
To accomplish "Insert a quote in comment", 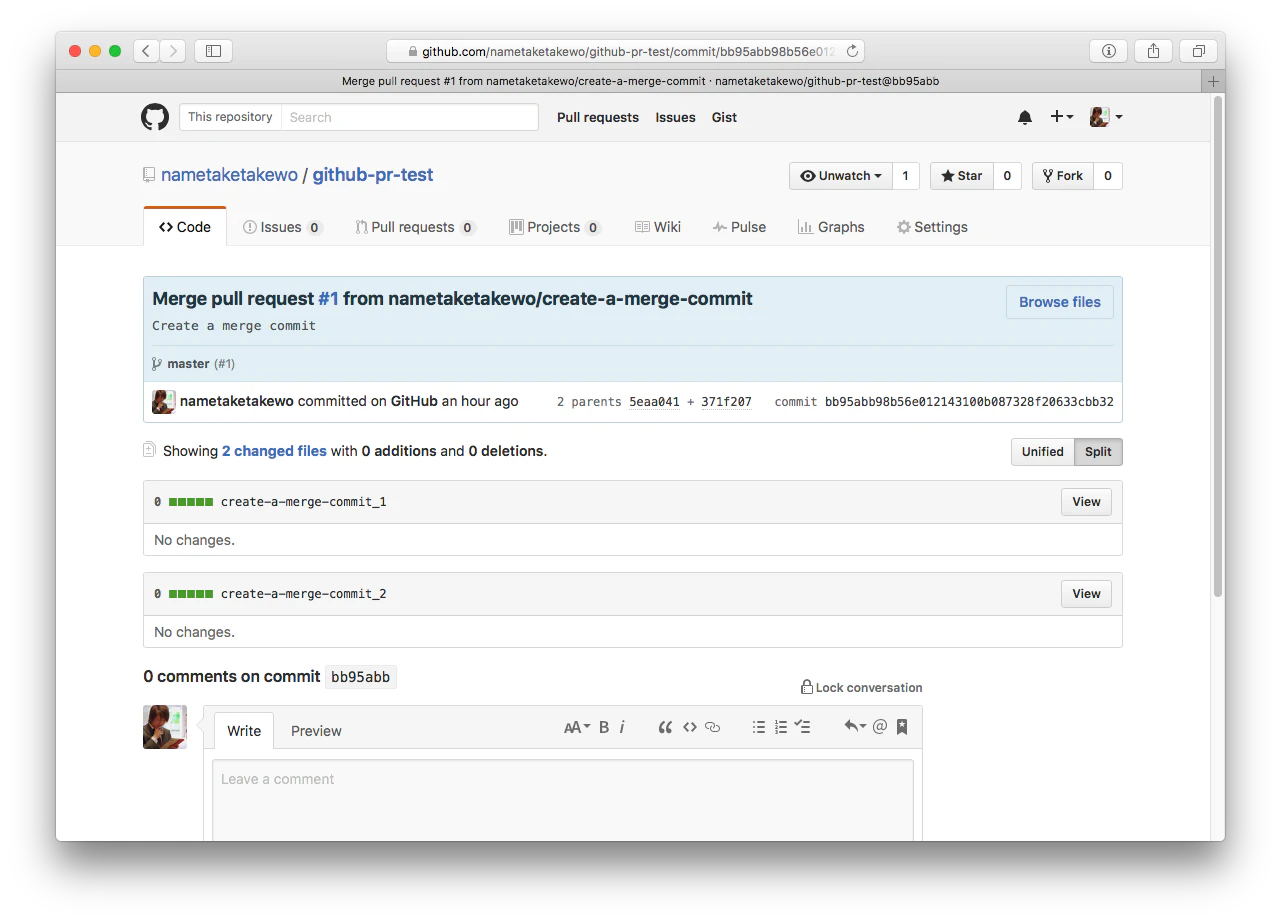I will (665, 727).
